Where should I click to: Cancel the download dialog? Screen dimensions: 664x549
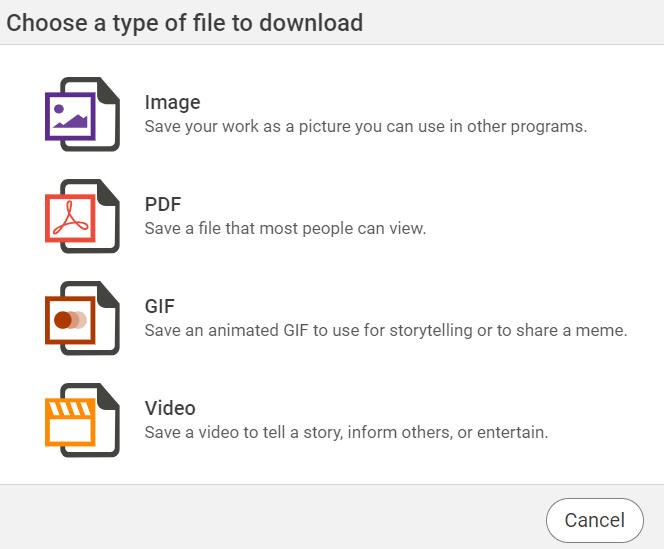[595, 520]
